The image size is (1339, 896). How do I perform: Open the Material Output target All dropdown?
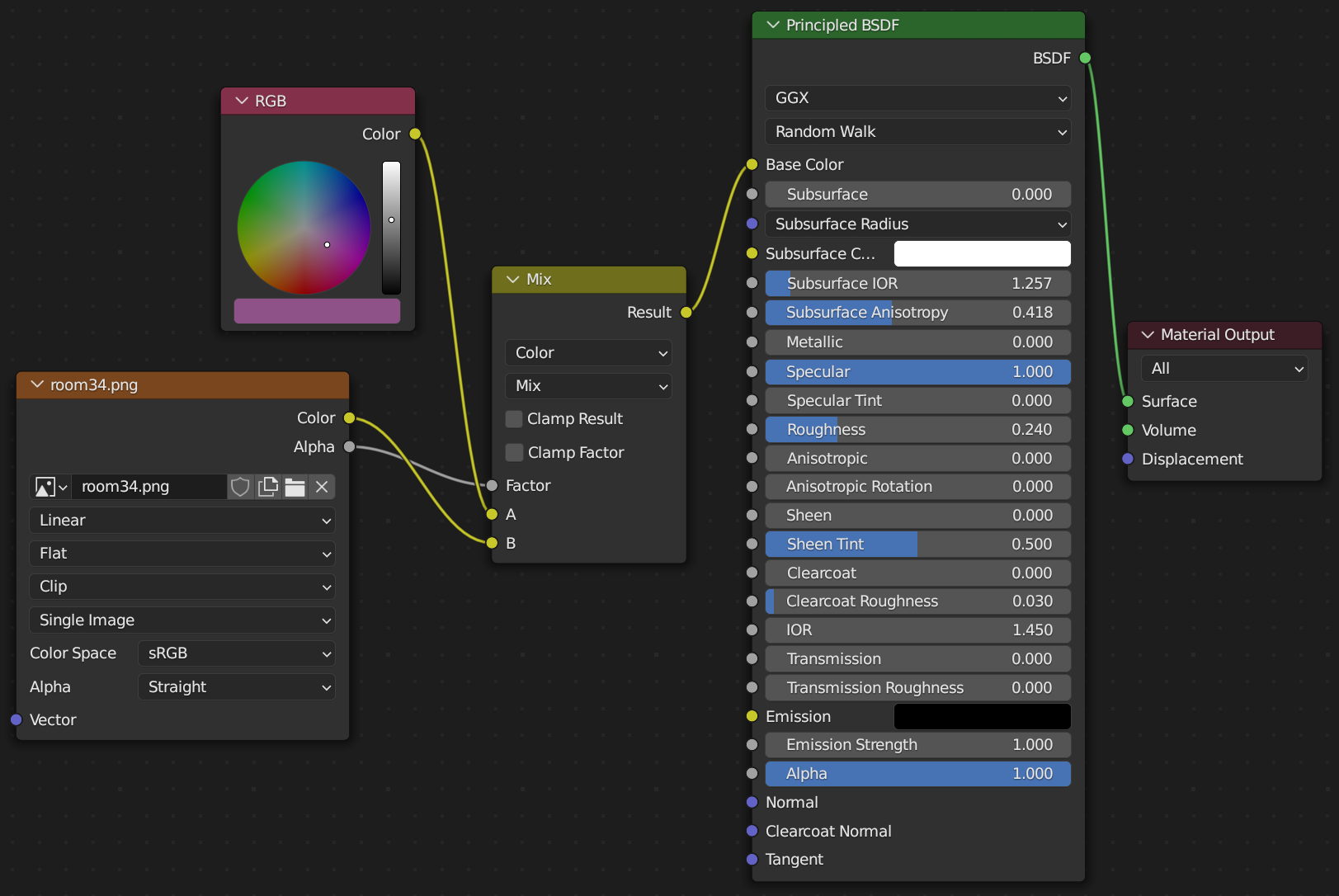[x=1224, y=369]
